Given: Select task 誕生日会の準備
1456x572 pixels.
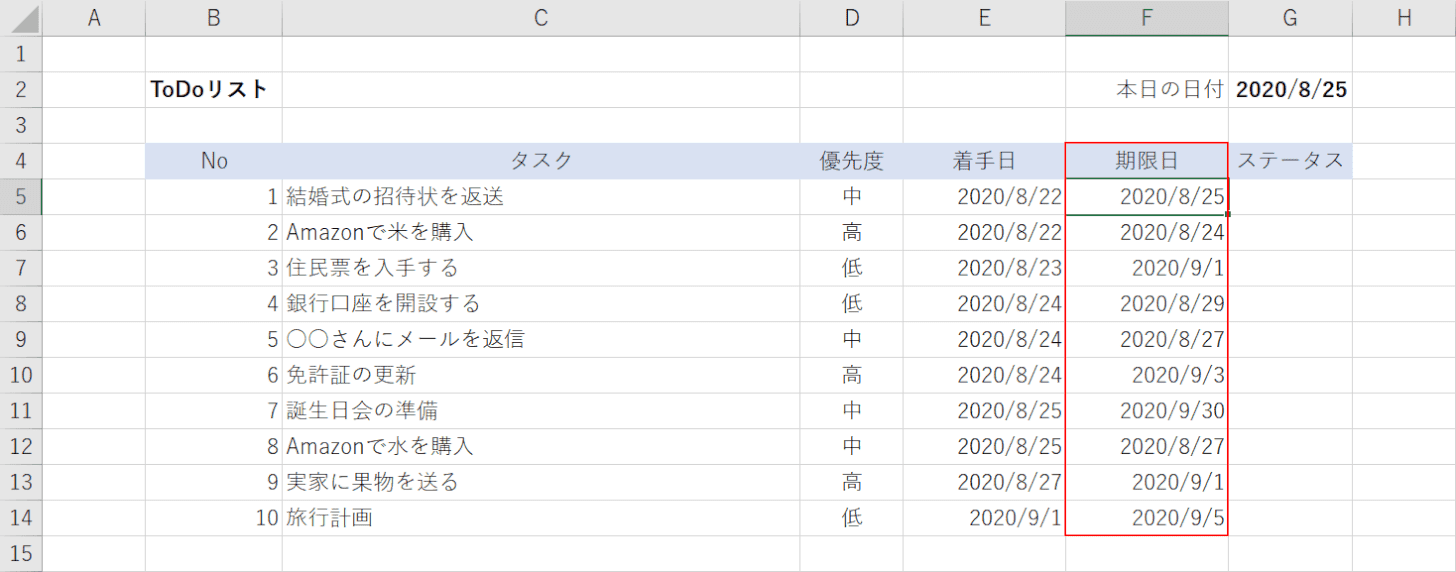Looking at the screenshot, I should 541,411.
